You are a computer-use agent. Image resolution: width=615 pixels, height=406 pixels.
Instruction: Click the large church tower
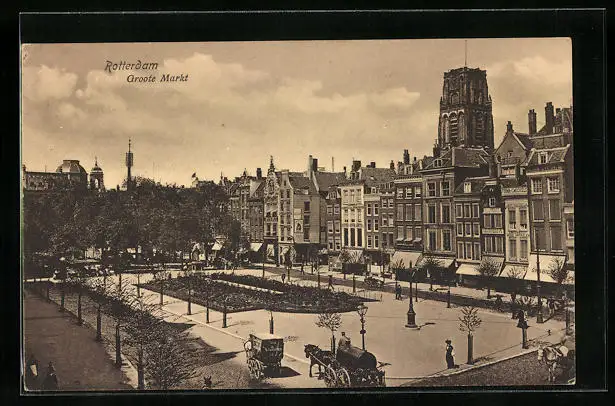pos(465,108)
